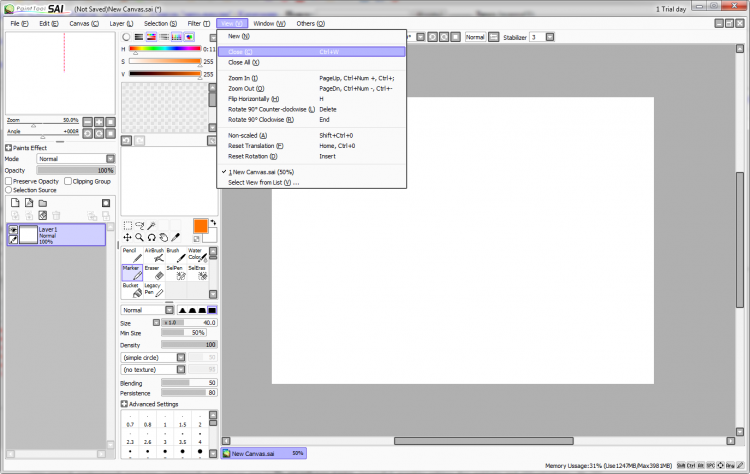Switch to the New Canvas.sai view tab
The width and height of the screenshot is (750, 474).
point(264,453)
